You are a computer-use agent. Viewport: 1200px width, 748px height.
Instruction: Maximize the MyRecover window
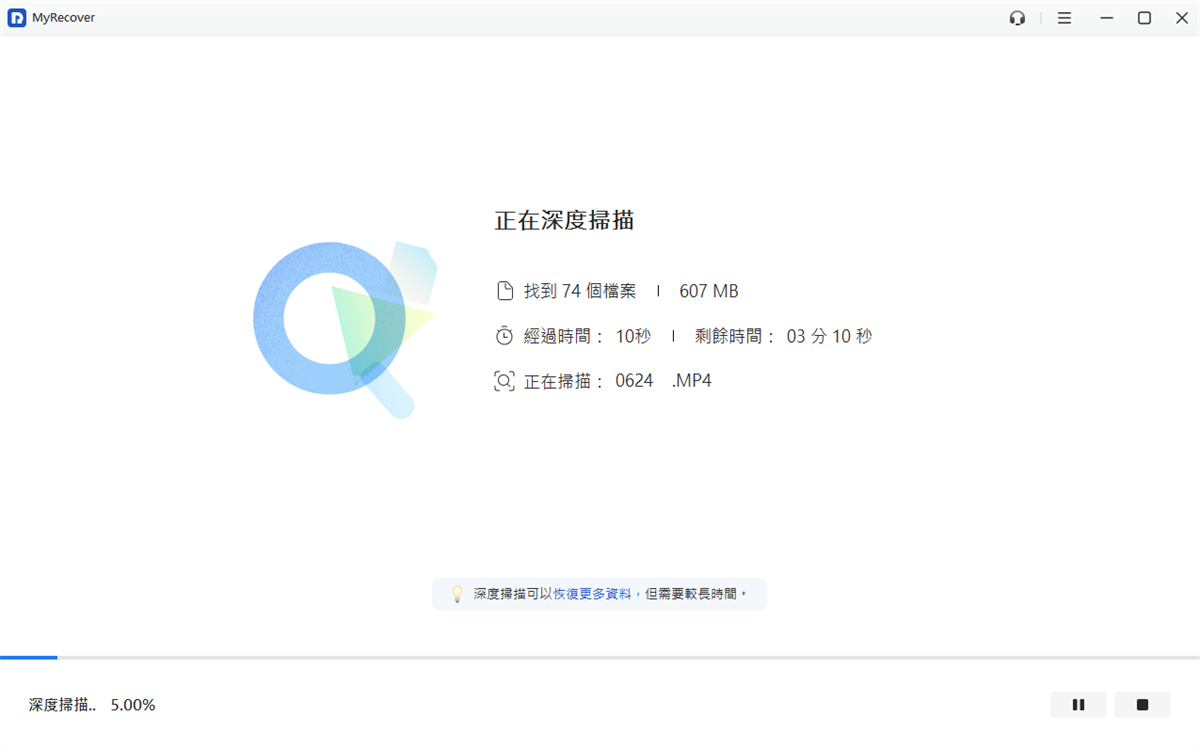click(x=1144, y=18)
